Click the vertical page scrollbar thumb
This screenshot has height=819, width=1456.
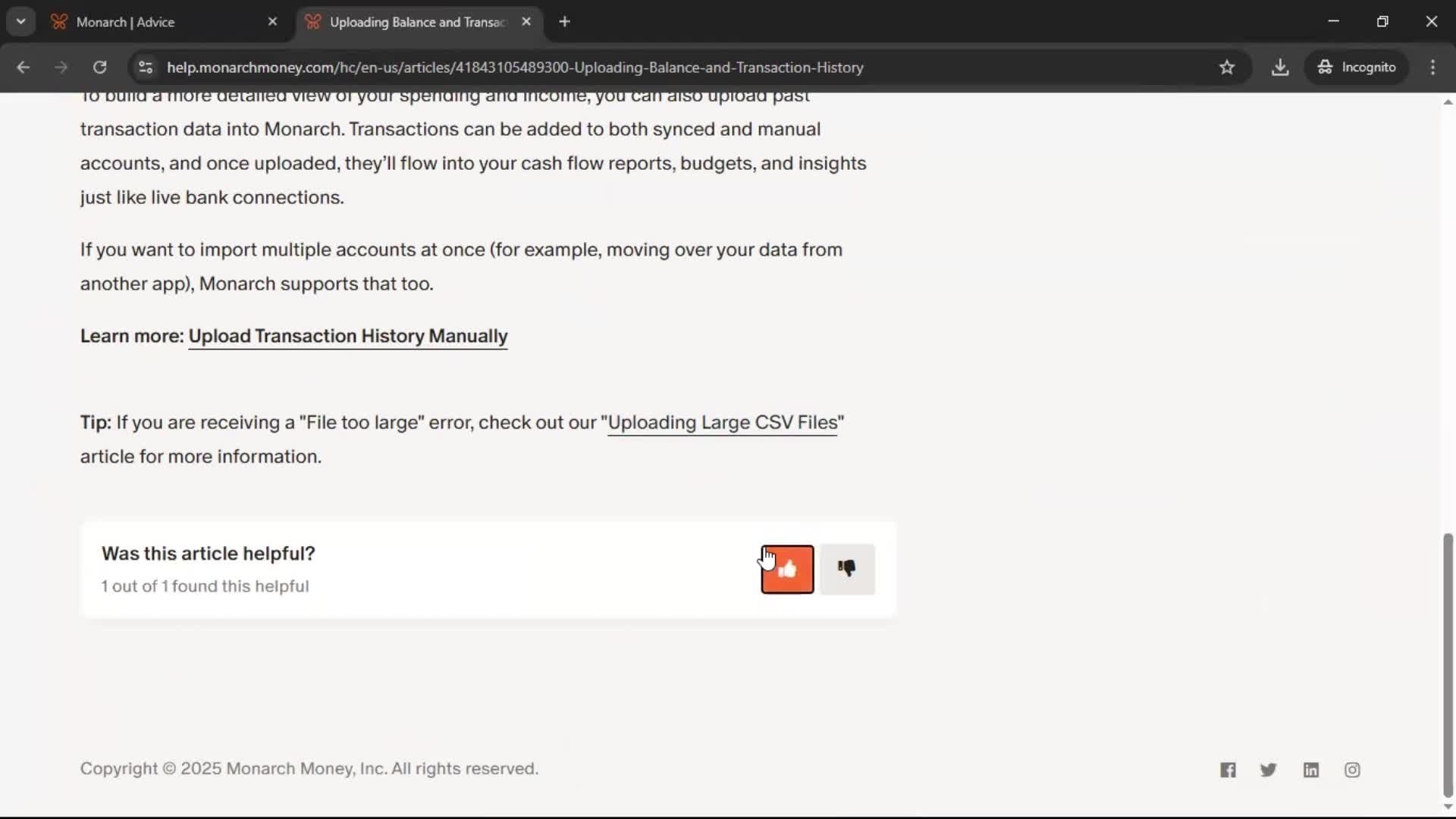tap(1448, 664)
